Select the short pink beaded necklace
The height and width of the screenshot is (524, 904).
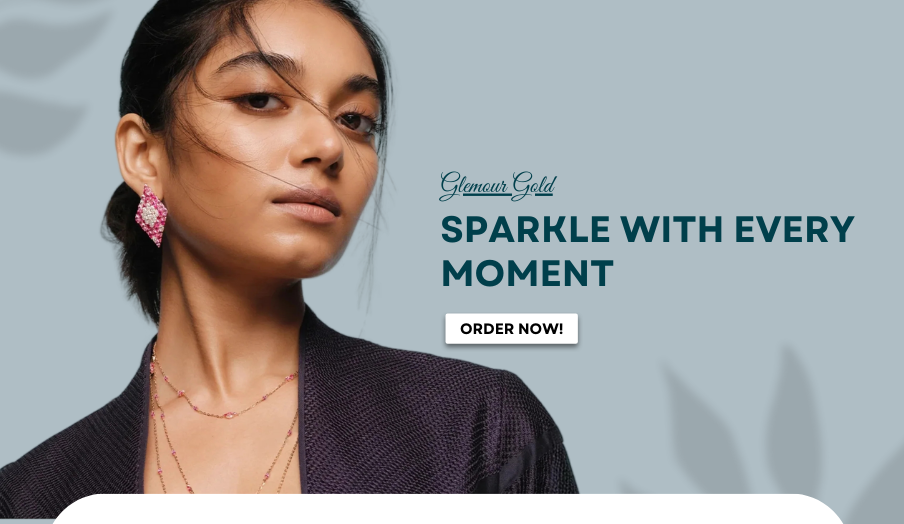point(225,392)
